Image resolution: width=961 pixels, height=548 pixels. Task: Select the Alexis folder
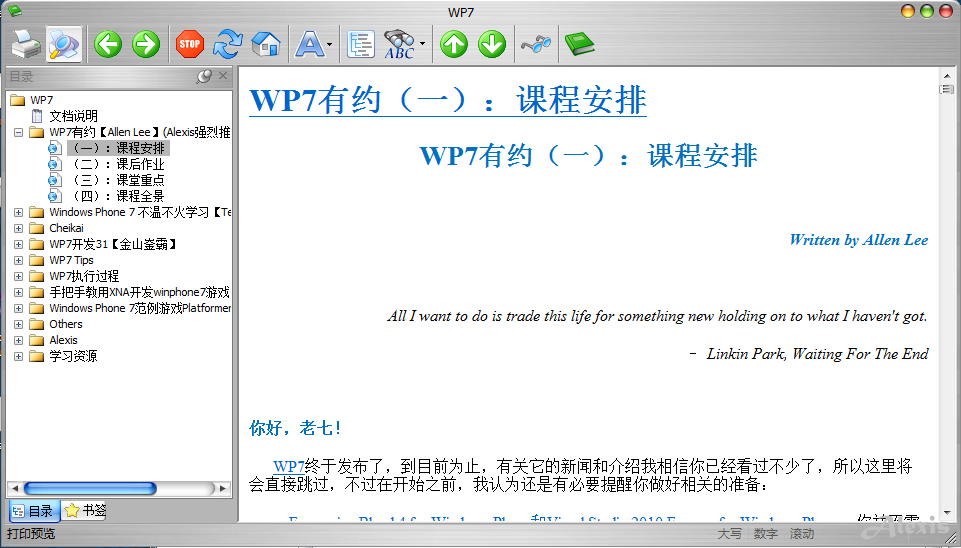pyautogui.click(x=63, y=340)
